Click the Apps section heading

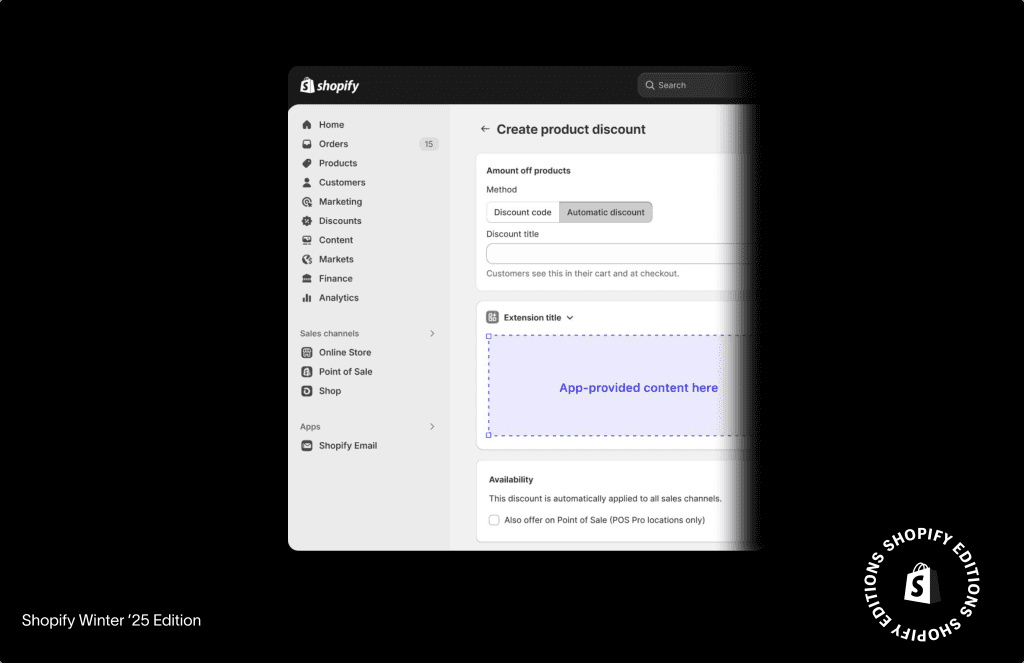(x=310, y=427)
